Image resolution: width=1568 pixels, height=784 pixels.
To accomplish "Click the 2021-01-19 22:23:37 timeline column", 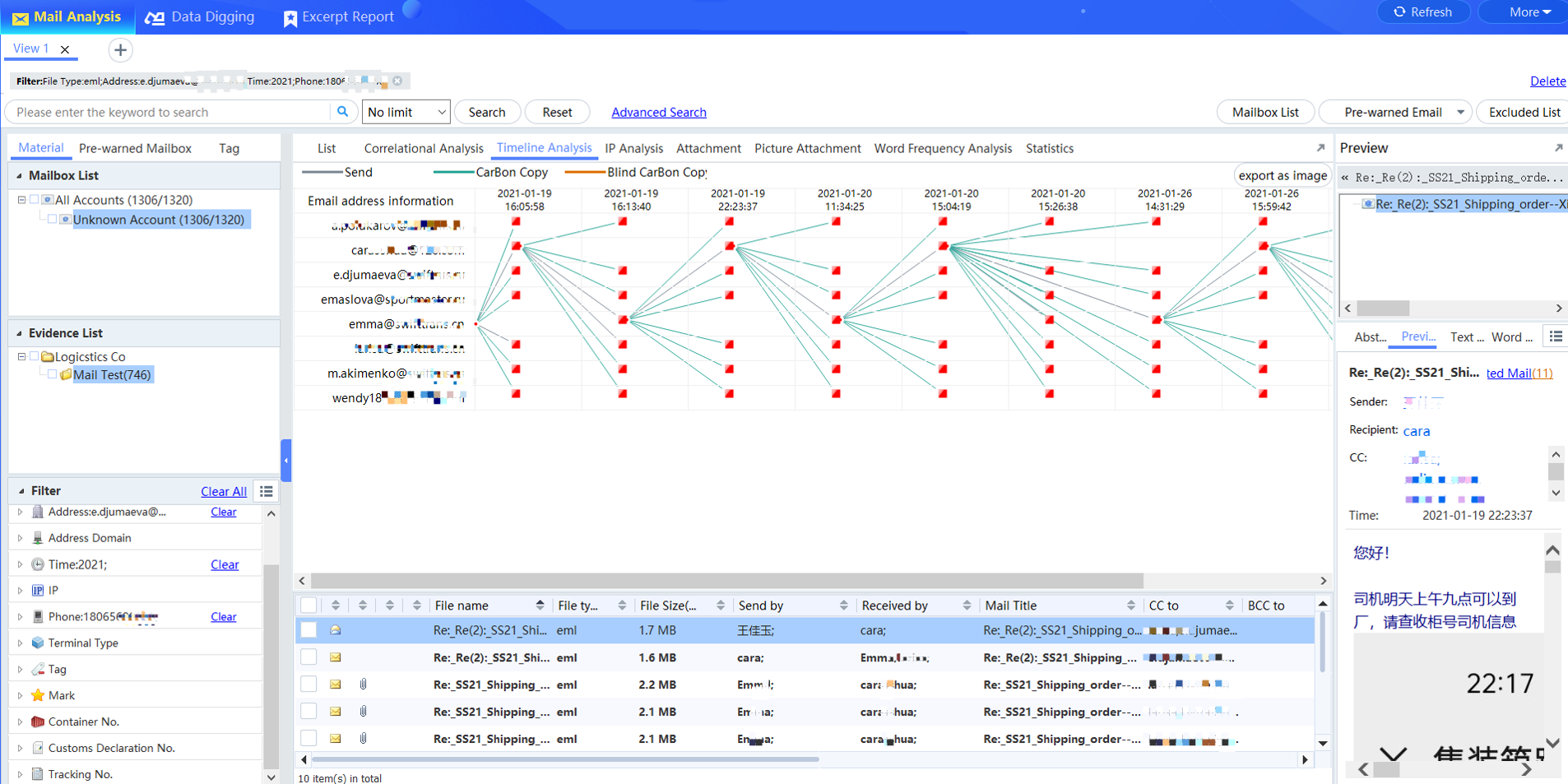I will tap(737, 200).
